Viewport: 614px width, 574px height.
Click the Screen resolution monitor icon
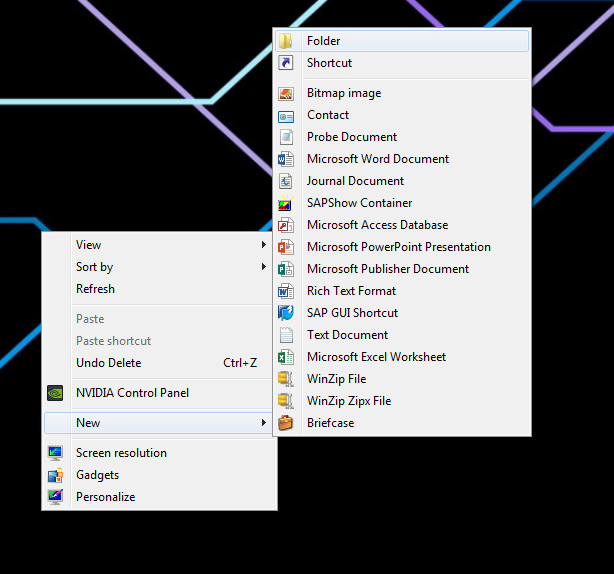point(55,453)
